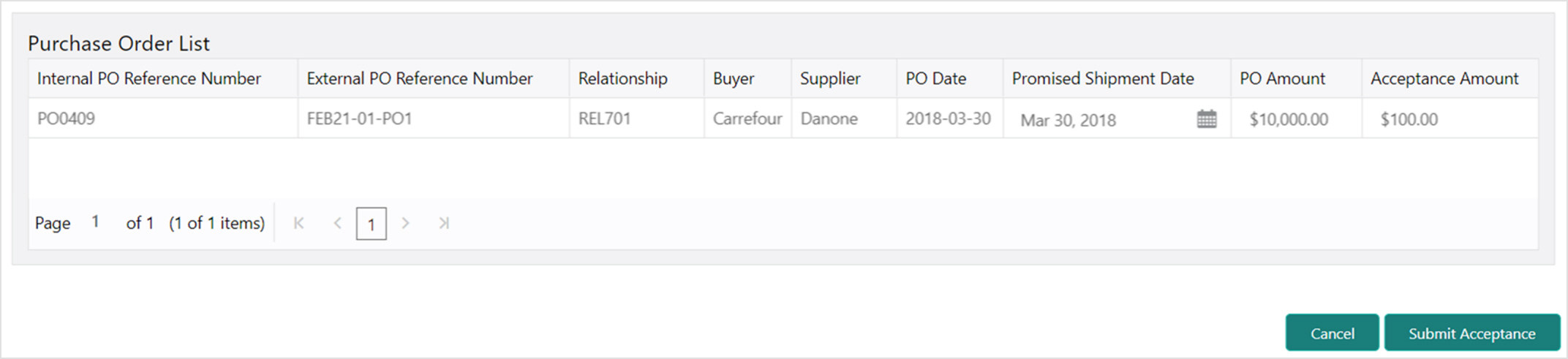Screen dimensions: 1568x359
Task: Jump to the last page arrow
Action: [444, 223]
